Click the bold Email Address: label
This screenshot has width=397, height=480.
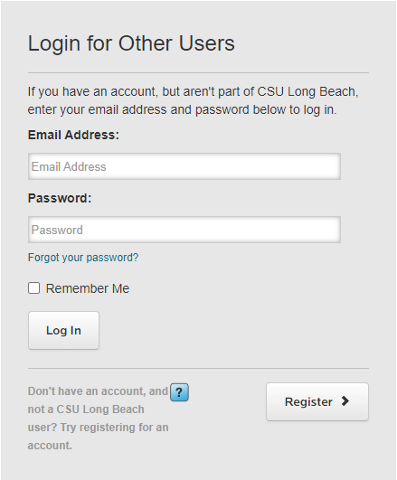tap(73, 135)
